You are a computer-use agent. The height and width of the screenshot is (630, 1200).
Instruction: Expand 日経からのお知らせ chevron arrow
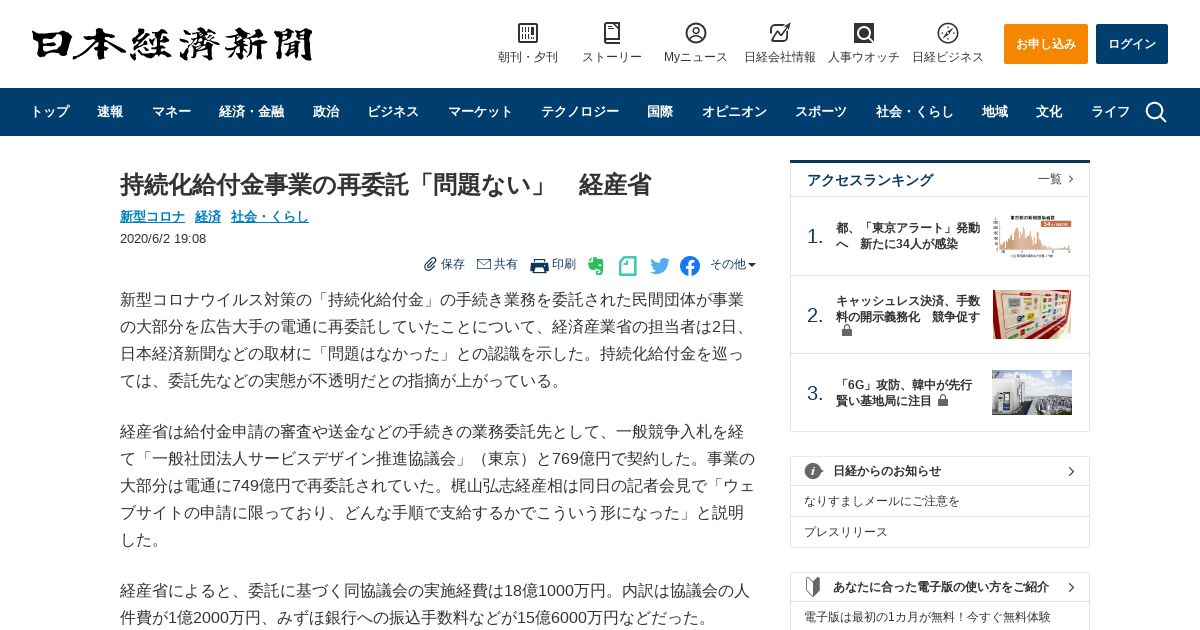point(1071,471)
